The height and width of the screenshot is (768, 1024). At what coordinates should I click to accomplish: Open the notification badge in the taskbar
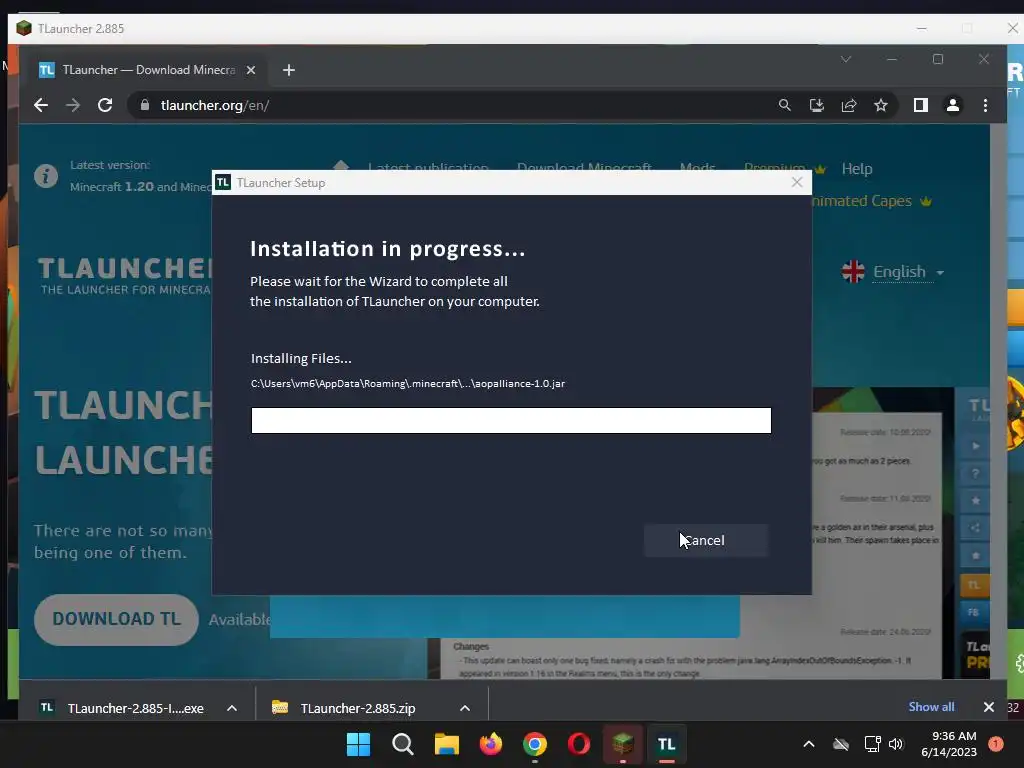(995, 744)
